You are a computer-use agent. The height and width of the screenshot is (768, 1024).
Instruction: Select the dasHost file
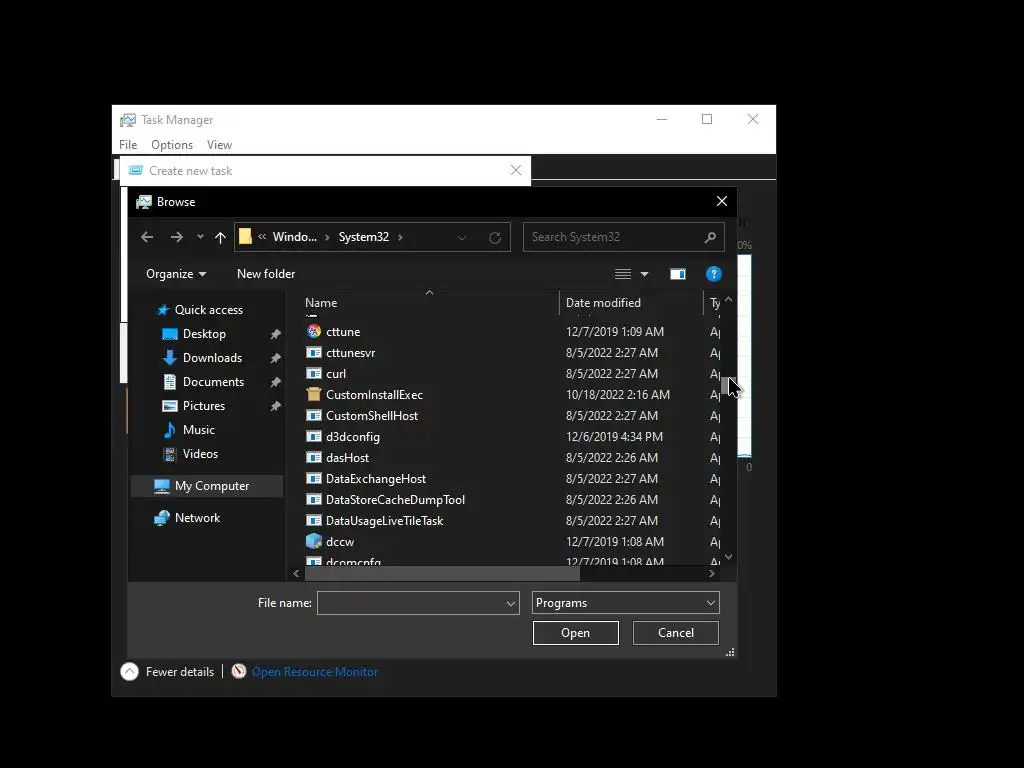click(347, 458)
